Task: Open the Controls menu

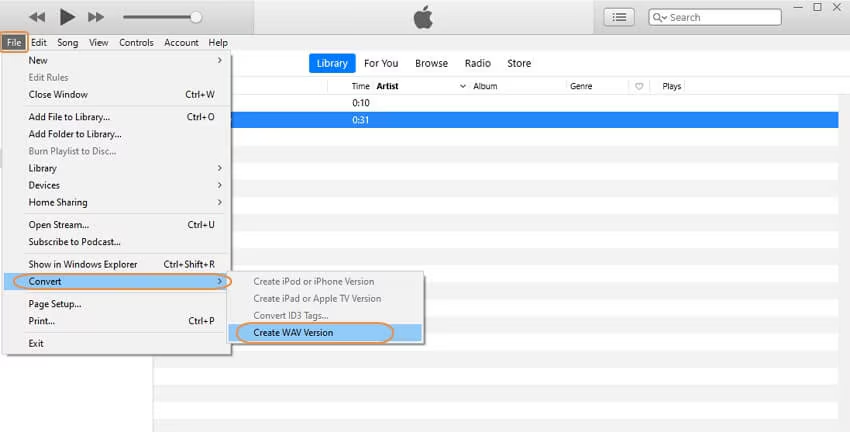Action: (x=136, y=42)
